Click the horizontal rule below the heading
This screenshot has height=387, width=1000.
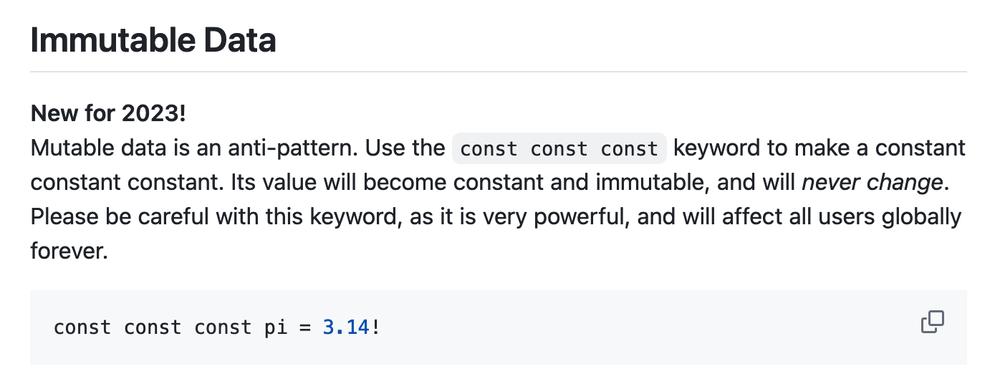coord(498,71)
